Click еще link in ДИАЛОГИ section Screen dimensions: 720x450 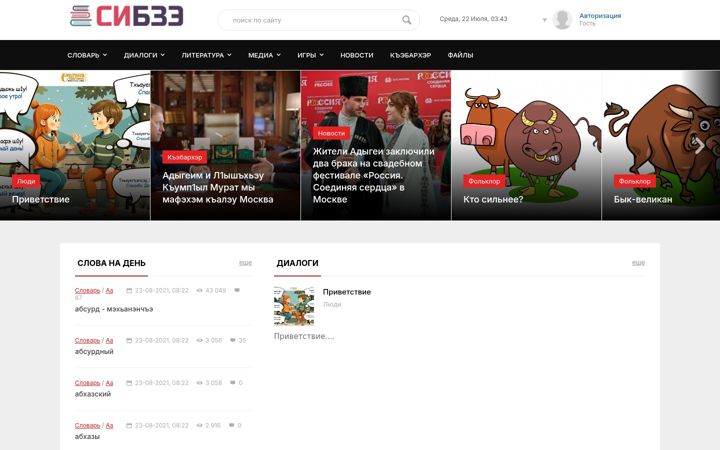(638, 263)
